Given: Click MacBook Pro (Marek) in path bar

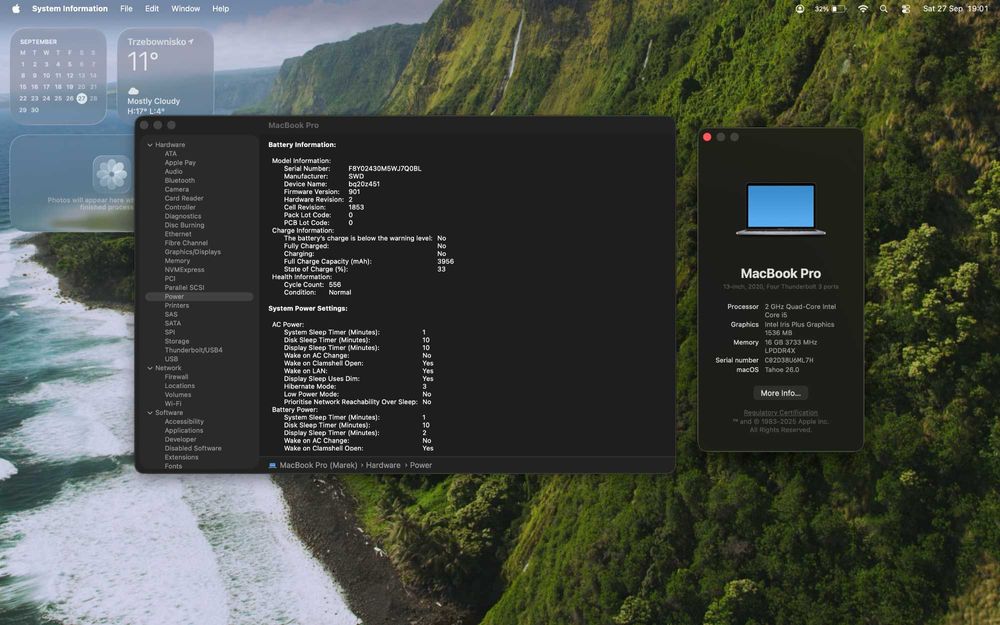Looking at the screenshot, I should pos(313,465).
